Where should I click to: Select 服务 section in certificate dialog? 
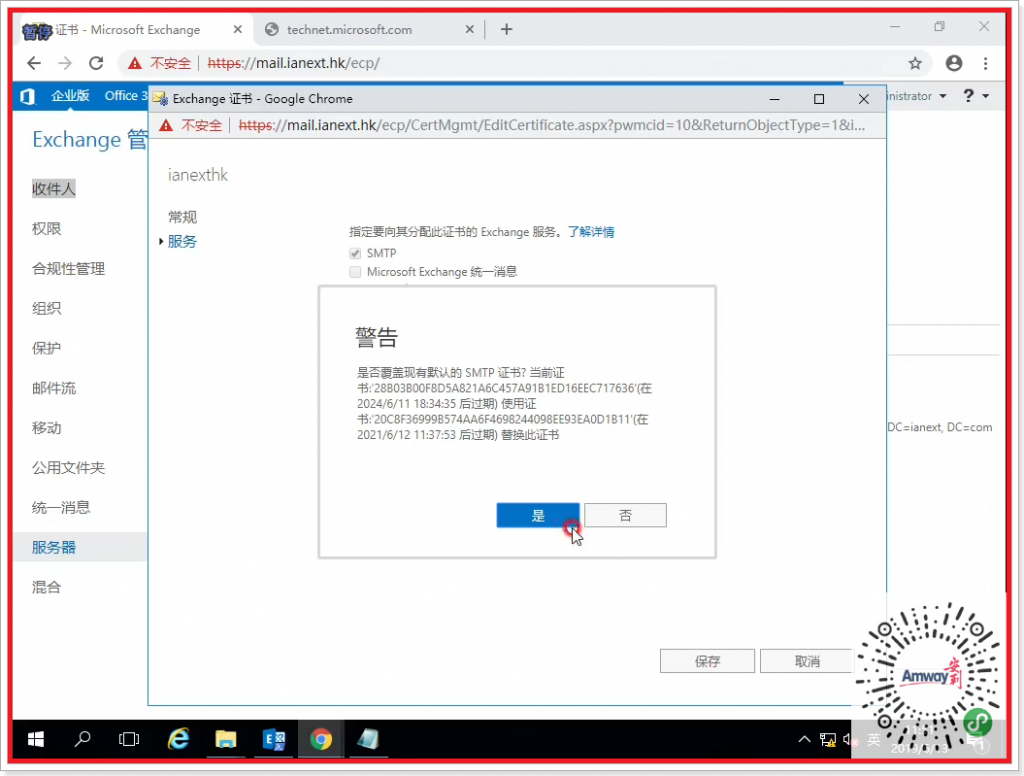click(x=182, y=241)
